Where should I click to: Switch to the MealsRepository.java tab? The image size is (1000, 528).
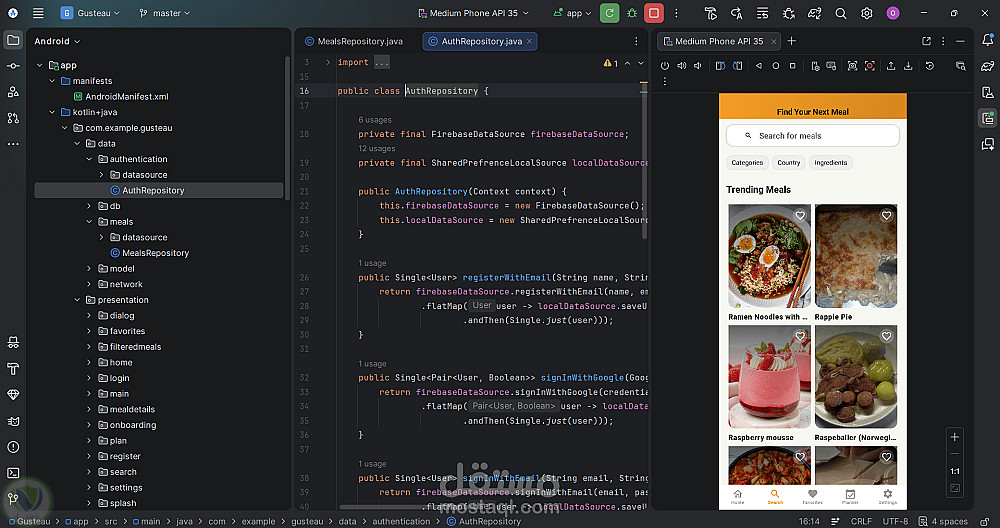[353, 41]
